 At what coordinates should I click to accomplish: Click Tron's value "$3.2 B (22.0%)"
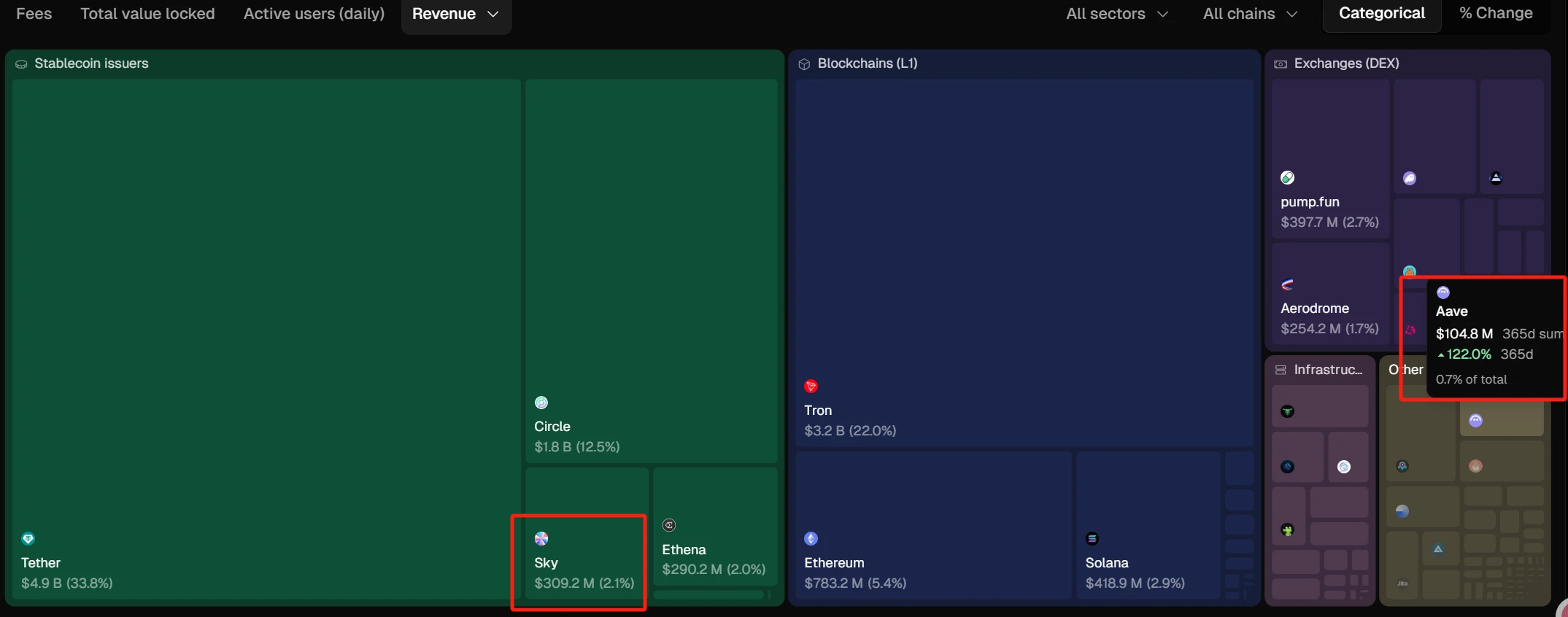(x=850, y=431)
